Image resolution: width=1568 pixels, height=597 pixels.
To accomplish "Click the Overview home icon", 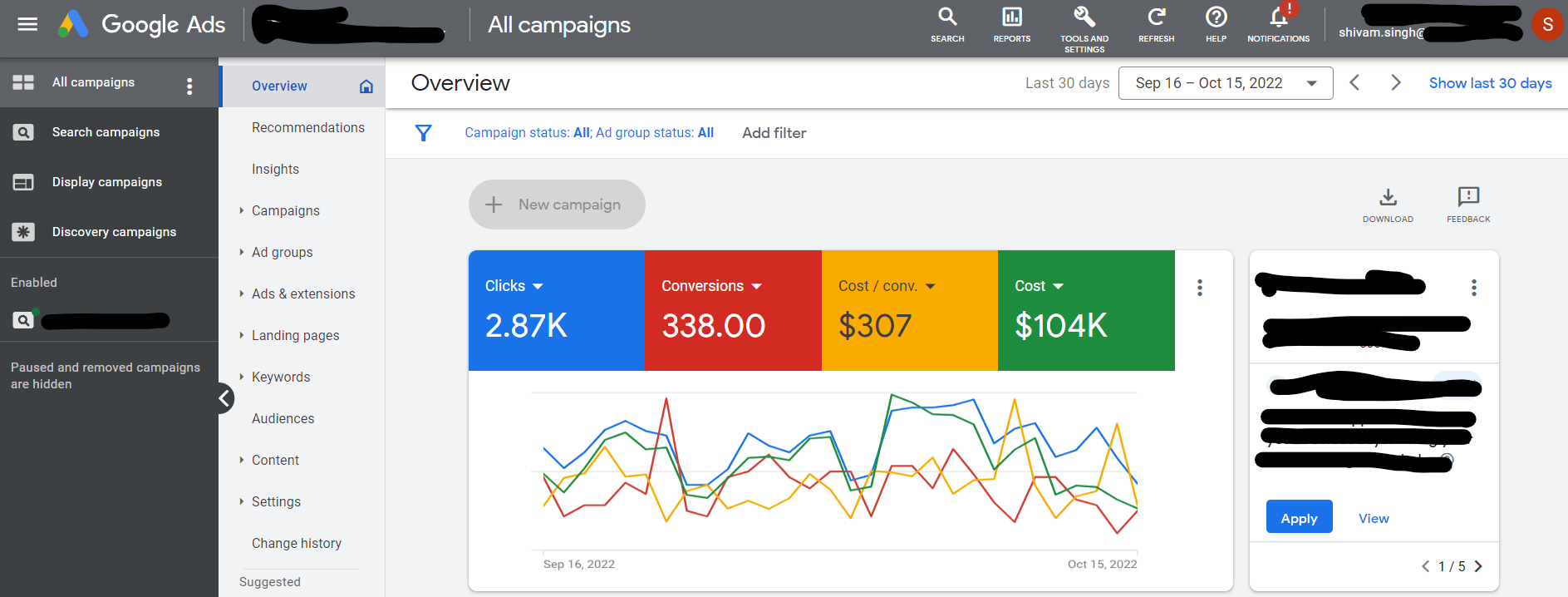I will pos(366,86).
